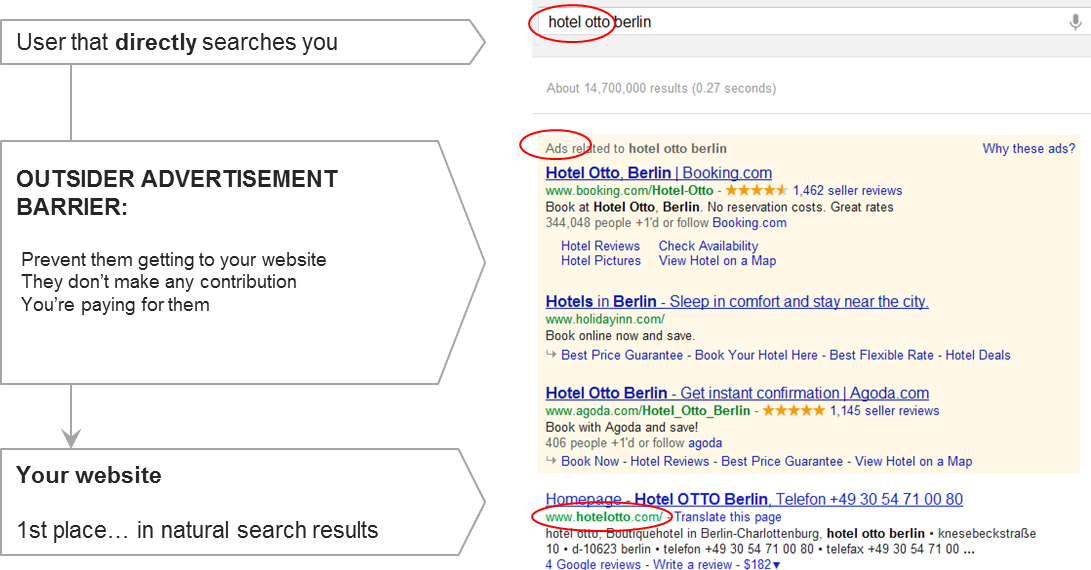Open the Hotel Otto Berlin Agoda.com ad title
This screenshot has height=570, width=1091.
tap(737, 393)
